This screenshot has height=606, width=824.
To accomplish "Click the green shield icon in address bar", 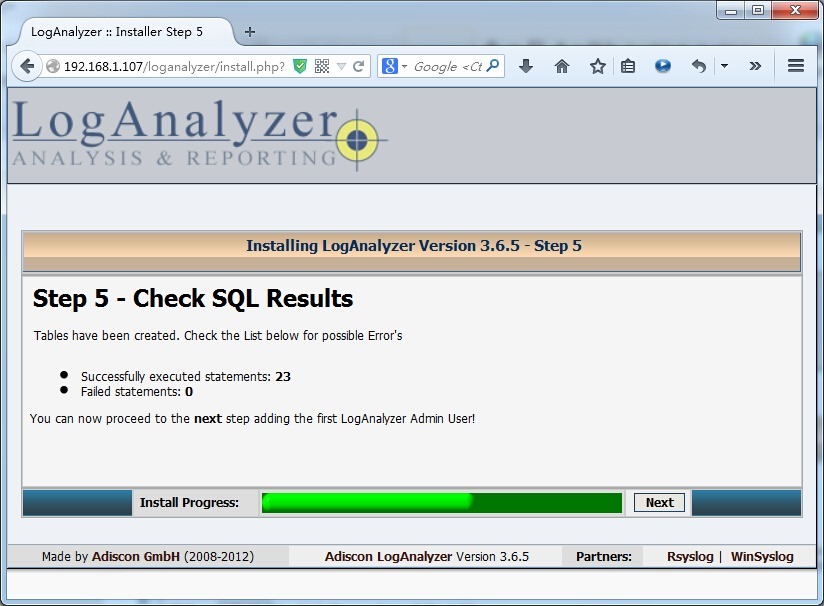I will 298,64.
